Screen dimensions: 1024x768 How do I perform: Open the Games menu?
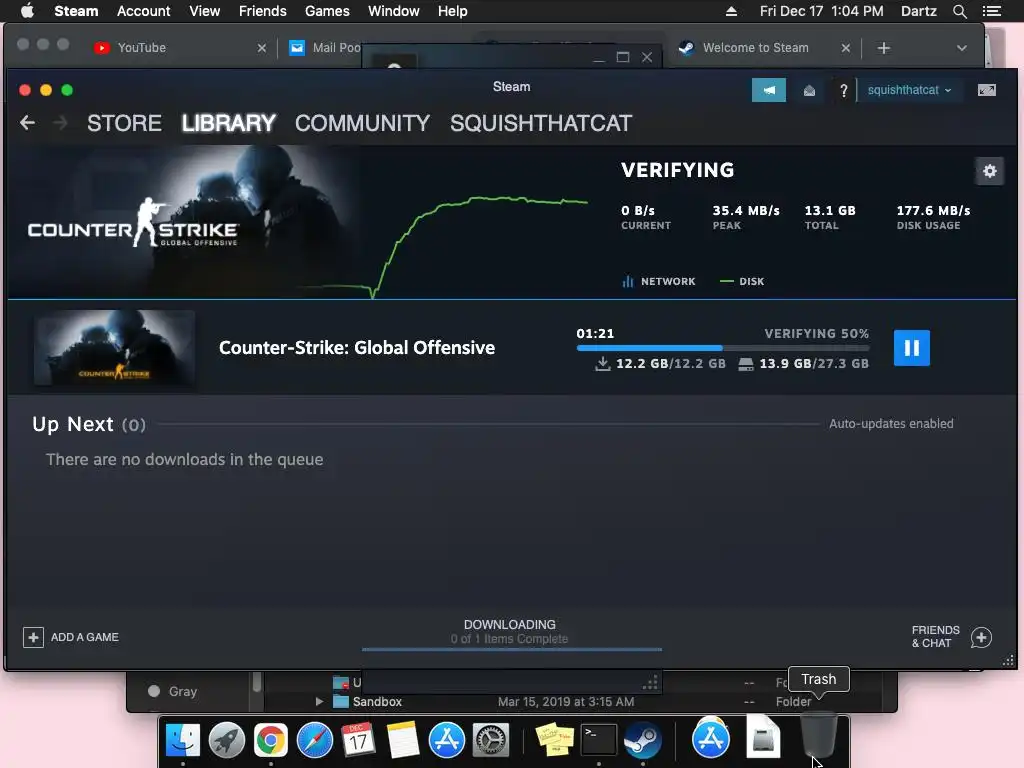coord(327,11)
